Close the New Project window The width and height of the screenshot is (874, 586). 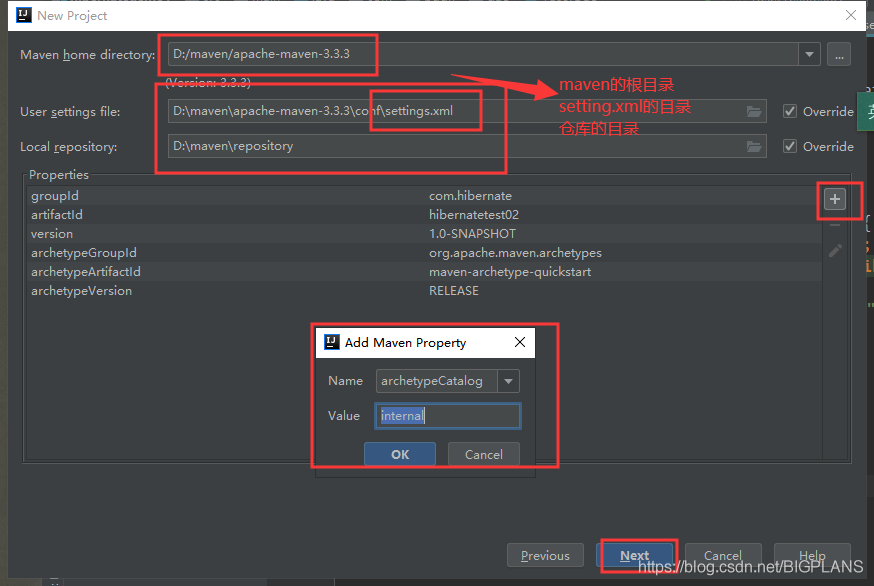click(x=851, y=15)
